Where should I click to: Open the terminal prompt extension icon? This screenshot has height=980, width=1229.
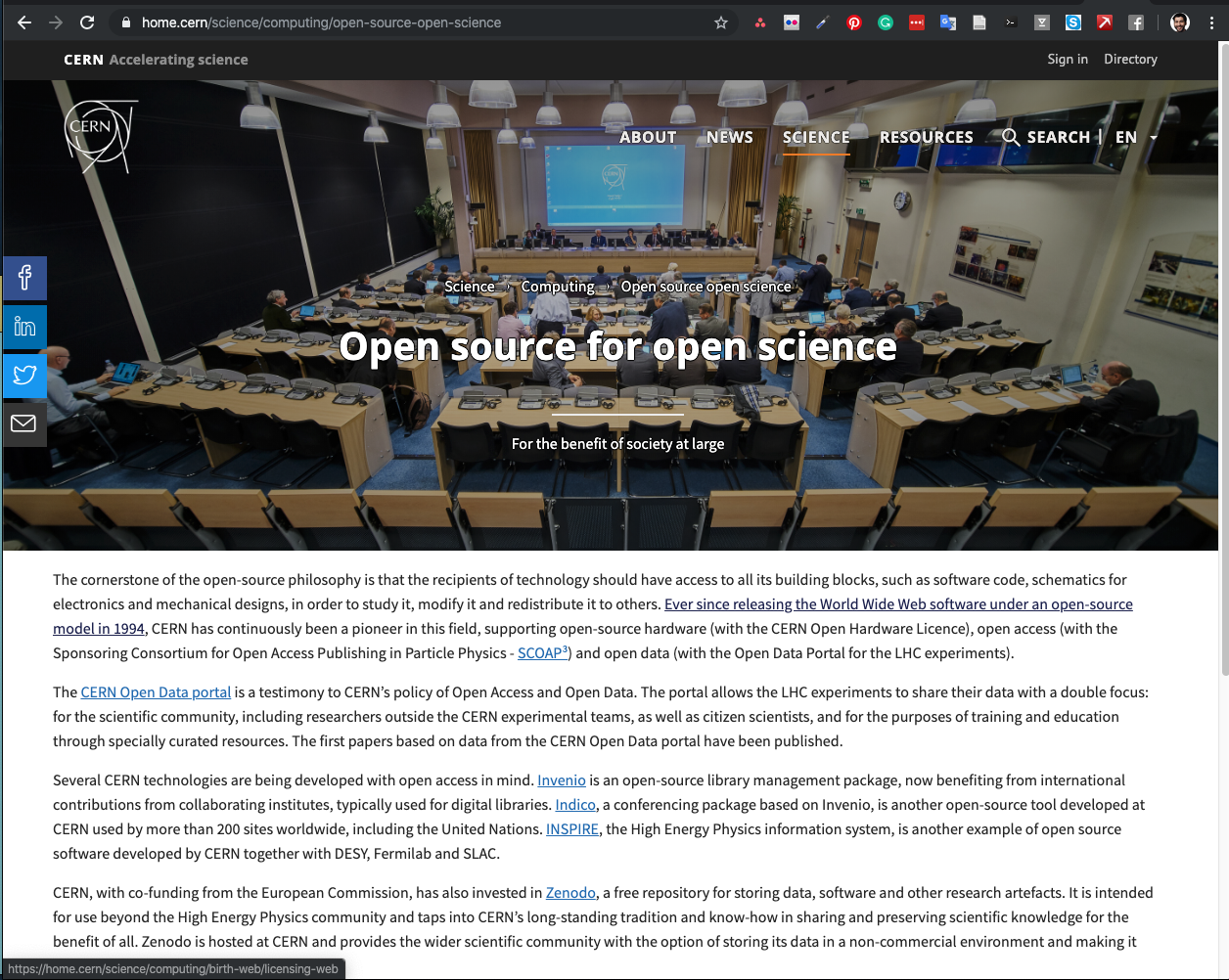click(1011, 22)
